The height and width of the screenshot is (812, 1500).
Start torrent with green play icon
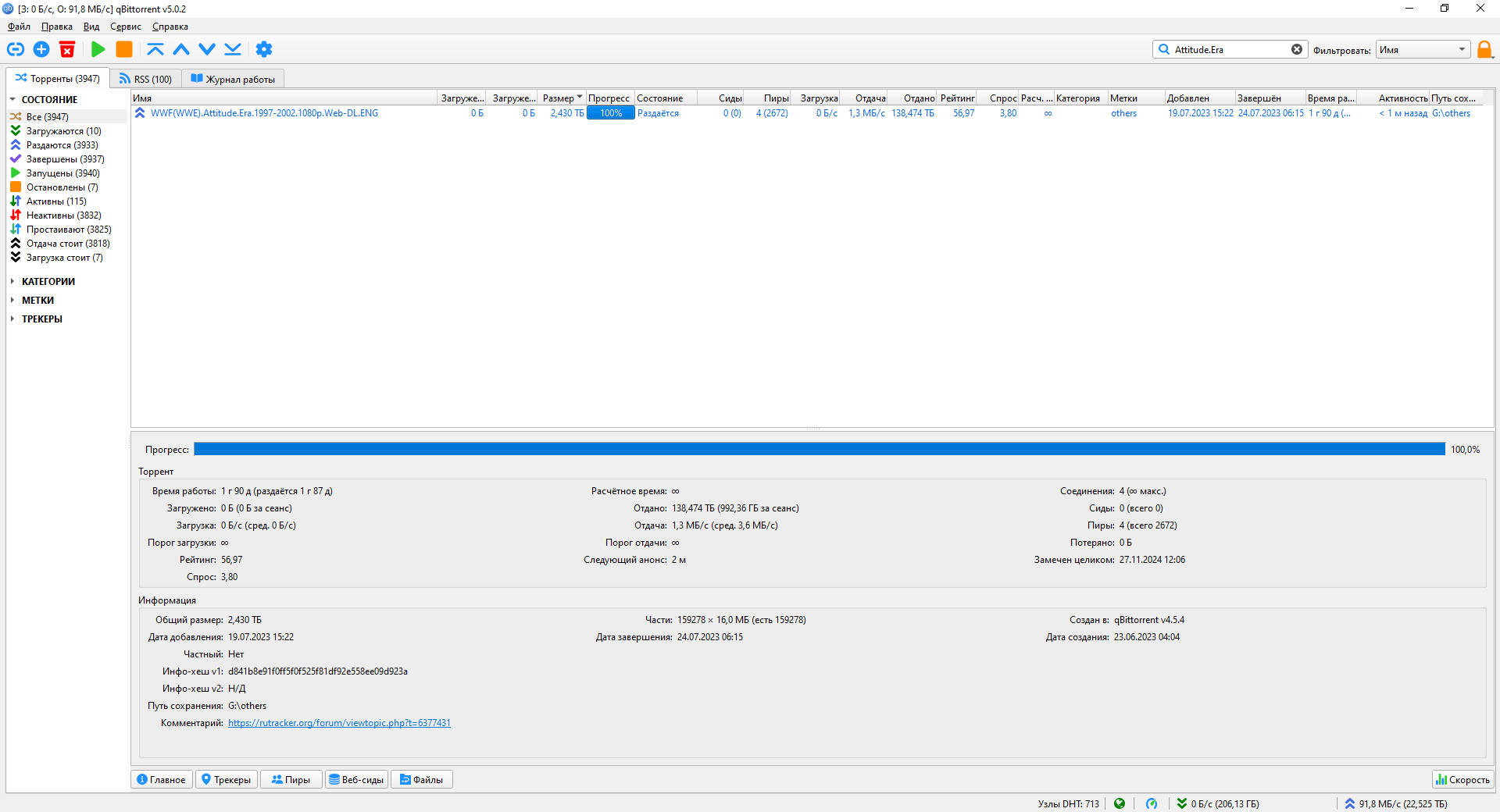tap(98, 49)
